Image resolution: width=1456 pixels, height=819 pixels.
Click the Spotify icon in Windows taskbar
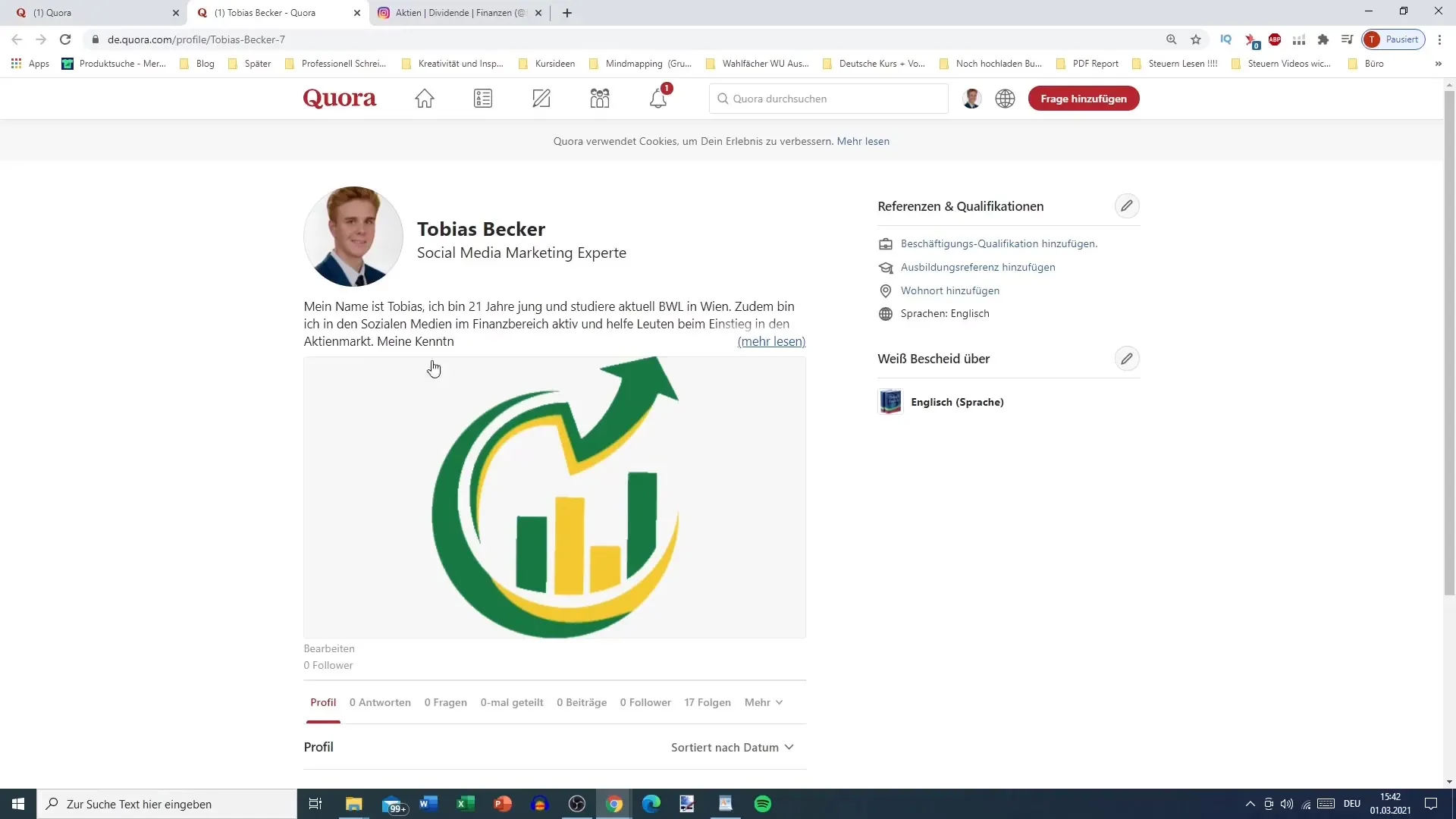coord(762,804)
